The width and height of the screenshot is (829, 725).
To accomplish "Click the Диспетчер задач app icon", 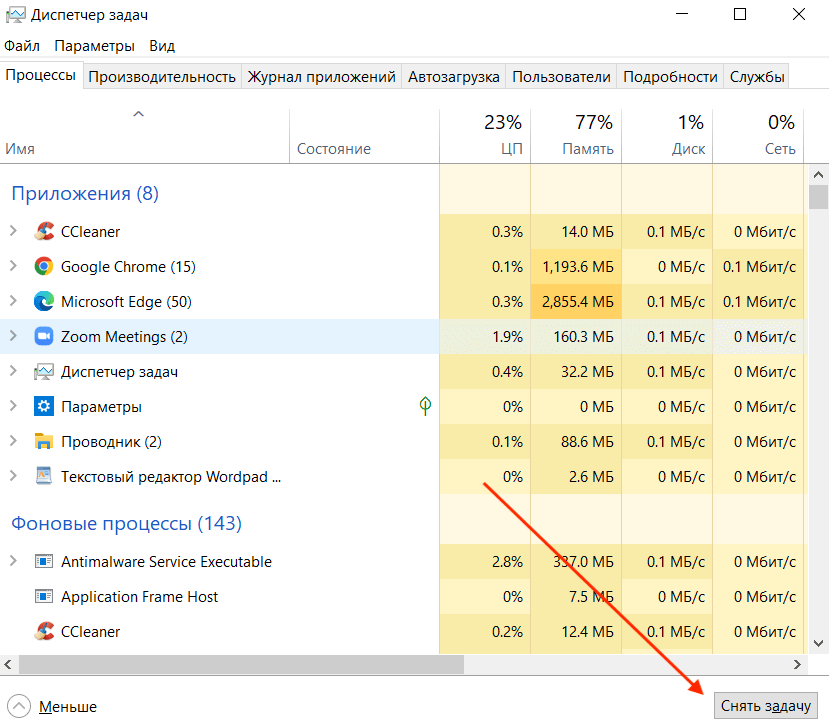I will pos(44,371).
